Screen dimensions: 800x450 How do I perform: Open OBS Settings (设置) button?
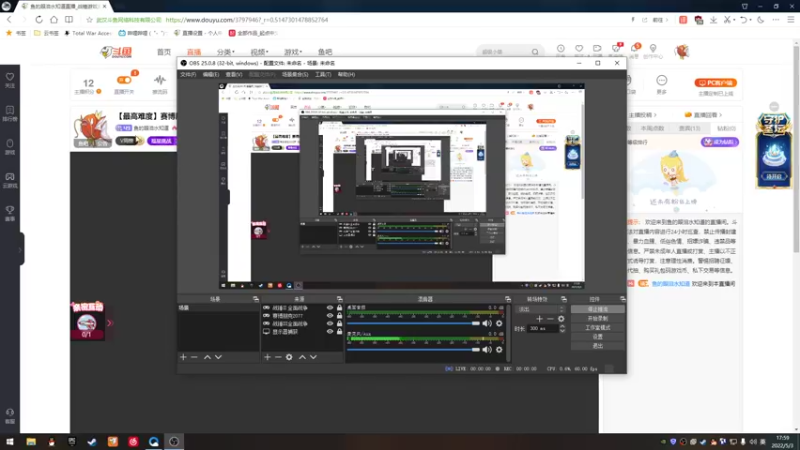(x=597, y=337)
